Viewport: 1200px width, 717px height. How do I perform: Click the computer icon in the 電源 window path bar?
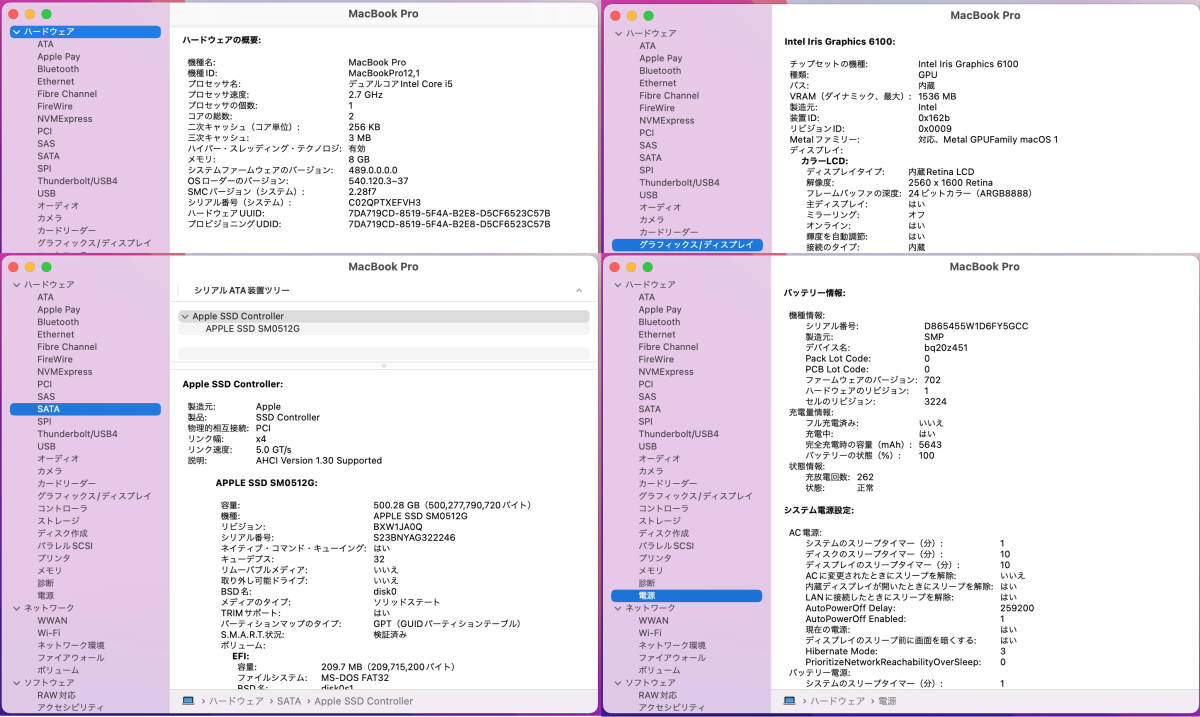pyautogui.click(x=790, y=701)
